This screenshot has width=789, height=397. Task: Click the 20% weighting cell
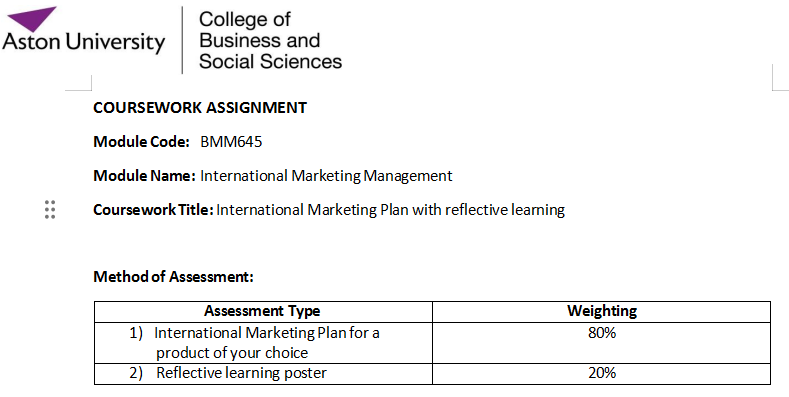pos(601,373)
